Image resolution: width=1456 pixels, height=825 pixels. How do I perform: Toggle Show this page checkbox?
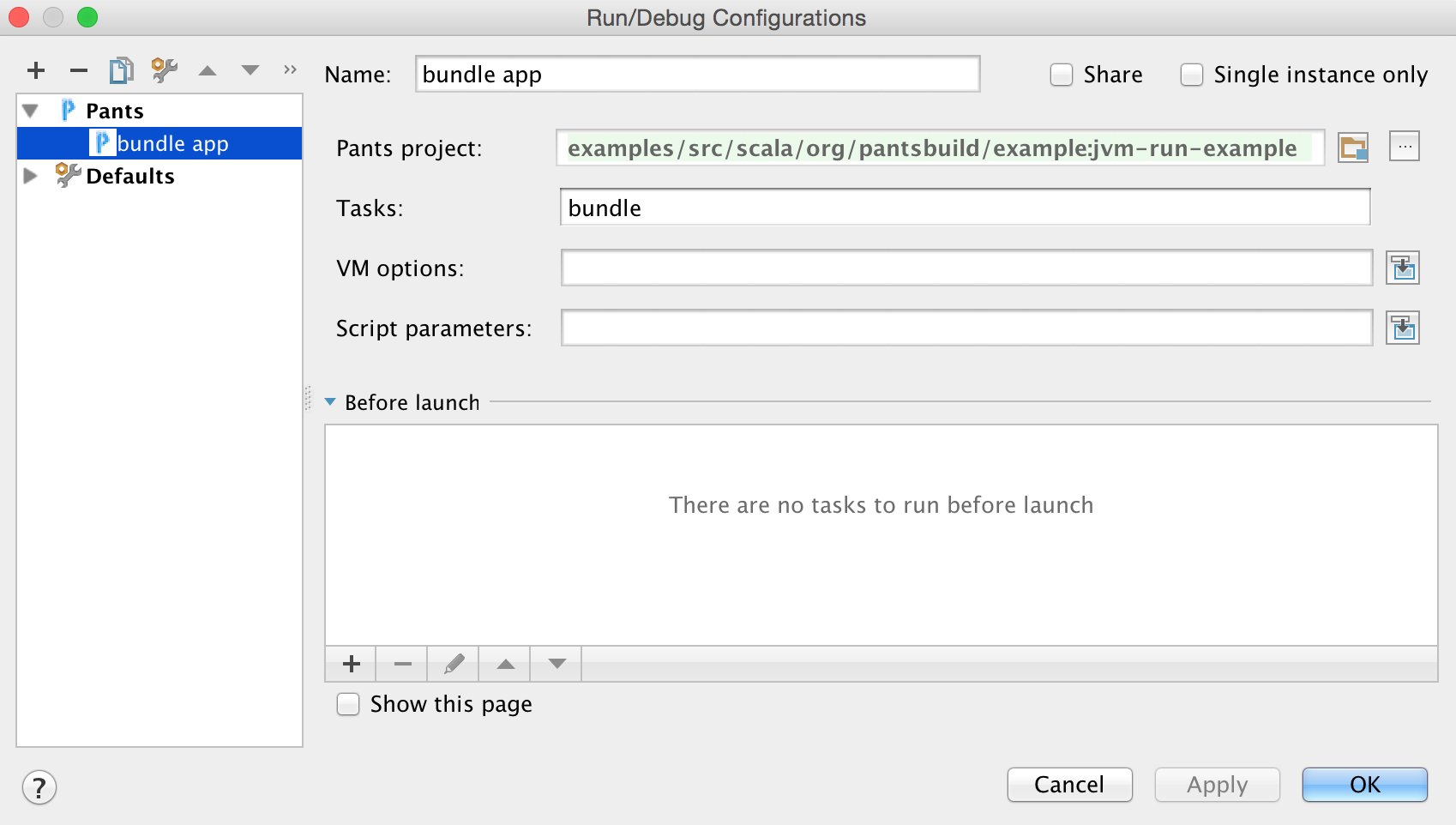click(x=348, y=704)
